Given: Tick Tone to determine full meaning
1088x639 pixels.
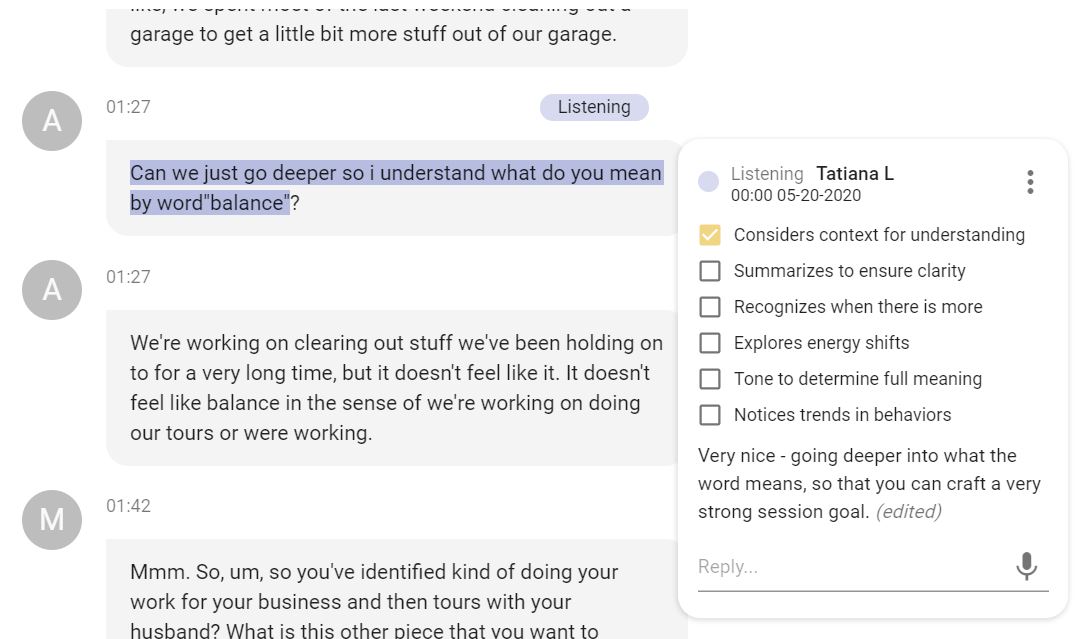Looking at the screenshot, I should click(x=710, y=379).
